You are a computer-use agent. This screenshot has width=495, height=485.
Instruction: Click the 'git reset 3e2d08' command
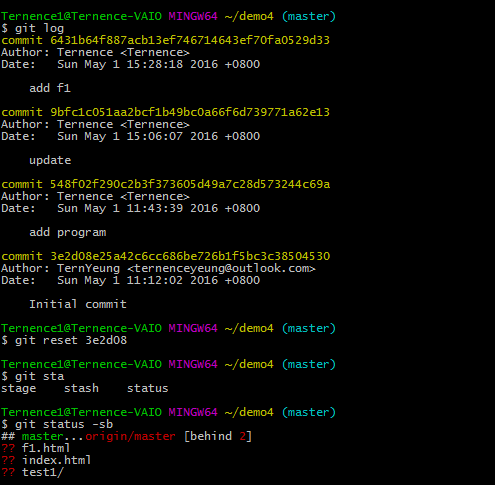[x=64, y=340]
